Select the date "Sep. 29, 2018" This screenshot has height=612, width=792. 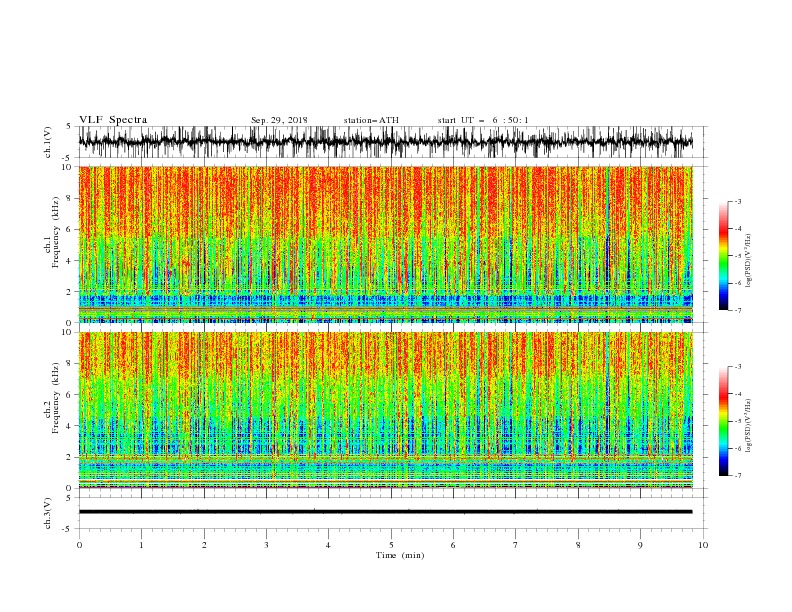[x=279, y=120]
